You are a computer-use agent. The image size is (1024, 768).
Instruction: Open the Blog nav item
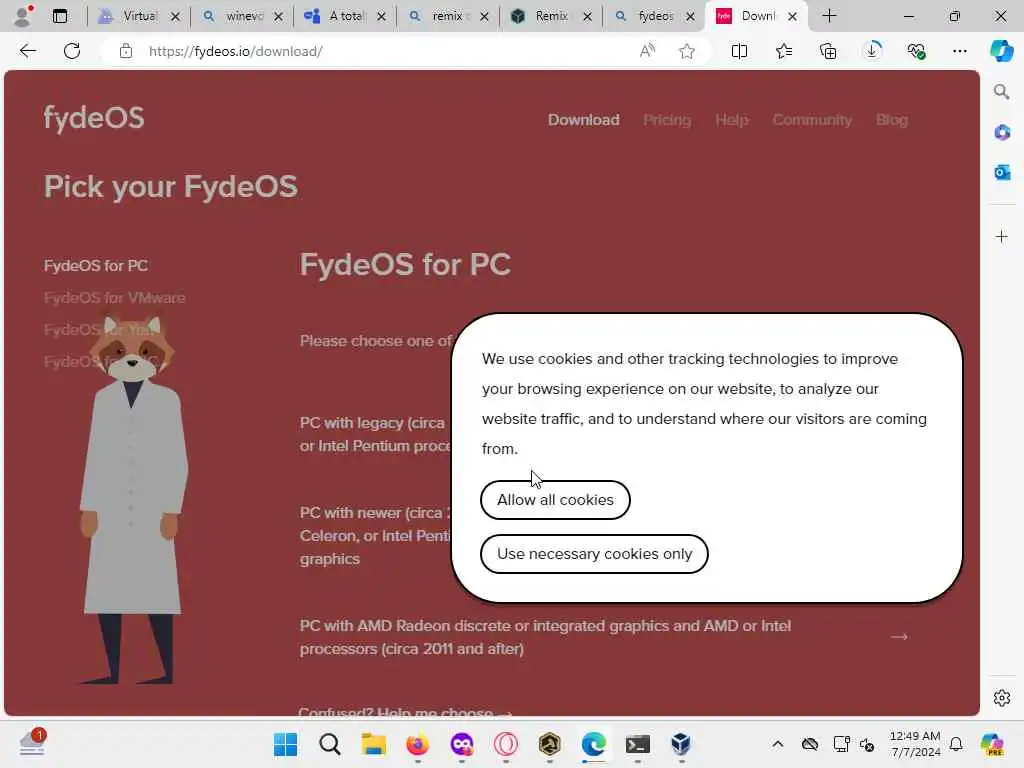click(x=891, y=120)
